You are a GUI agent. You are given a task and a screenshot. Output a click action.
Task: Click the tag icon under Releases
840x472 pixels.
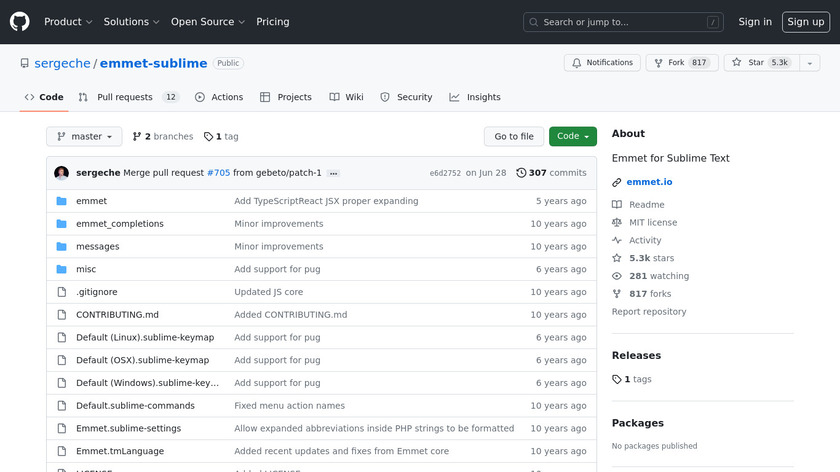[x=617, y=379]
